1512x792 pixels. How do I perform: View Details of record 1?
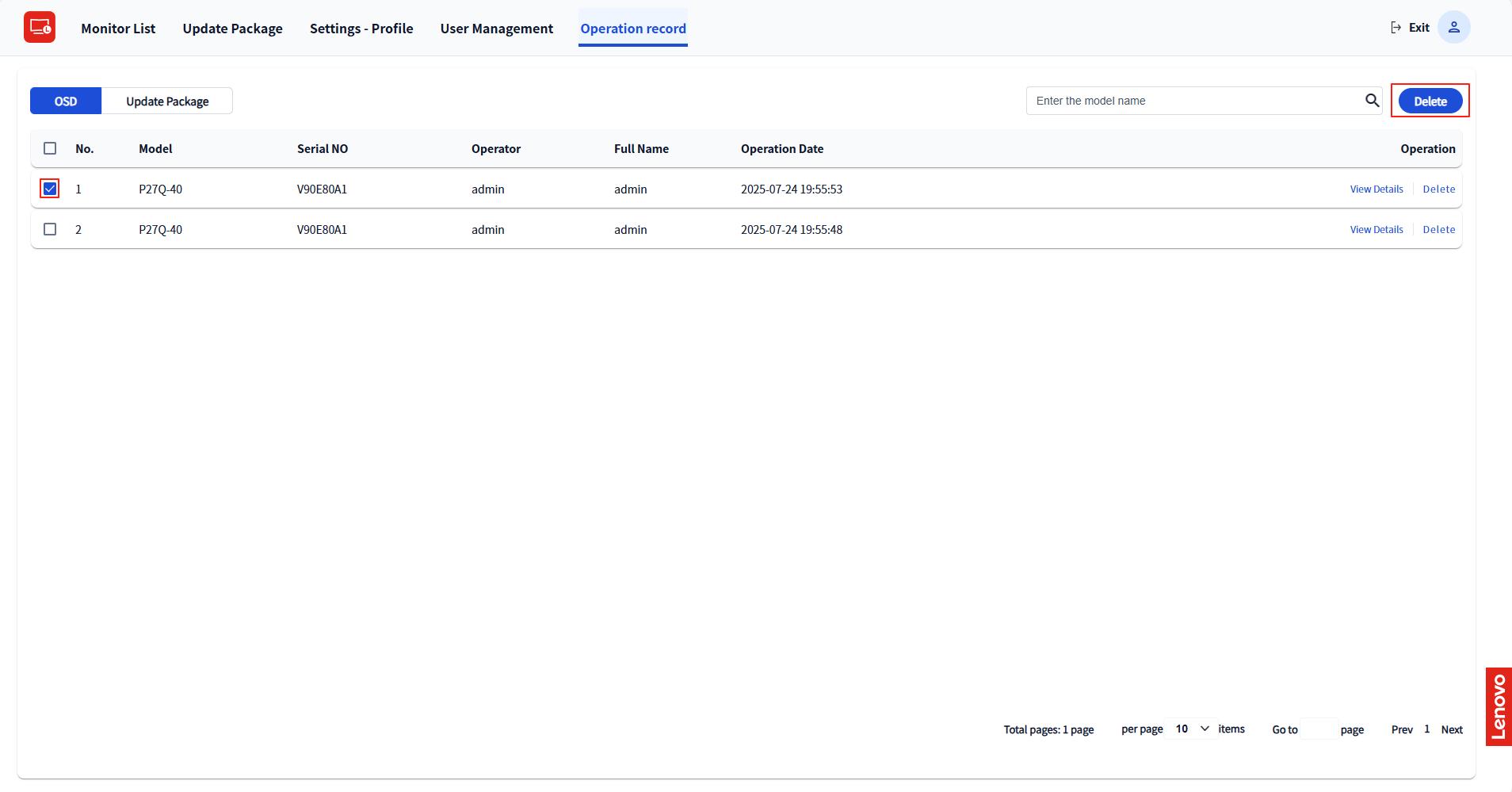[1376, 189]
